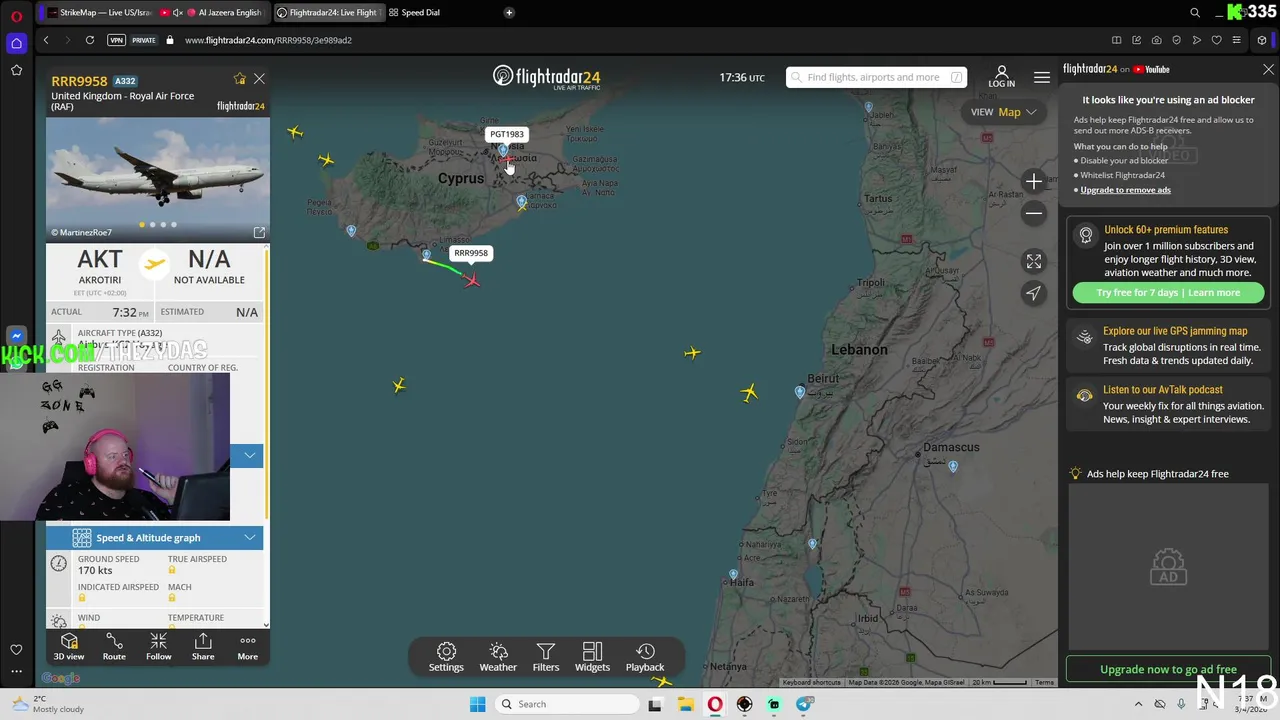Bookmark flight RRR9958 with the star
1280x720 pixels.
coord(239,79)
